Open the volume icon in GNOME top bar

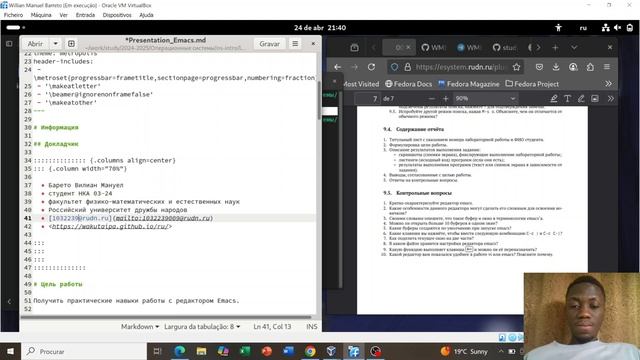click(x=618, y=28)
